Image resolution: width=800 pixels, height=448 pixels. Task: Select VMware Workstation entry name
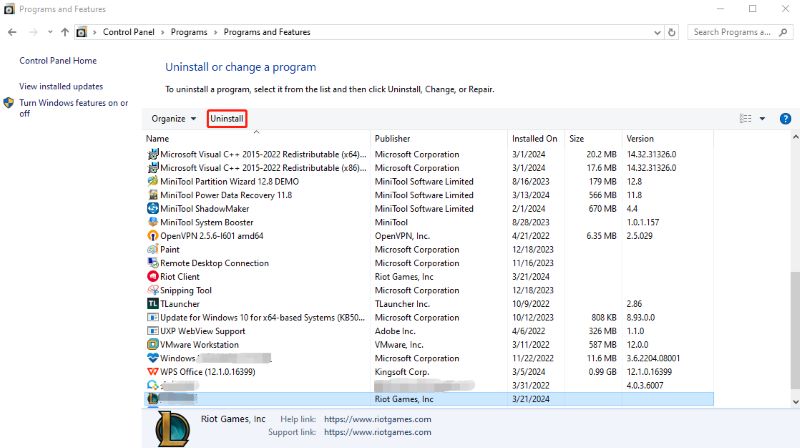click(x=199, y=344)
